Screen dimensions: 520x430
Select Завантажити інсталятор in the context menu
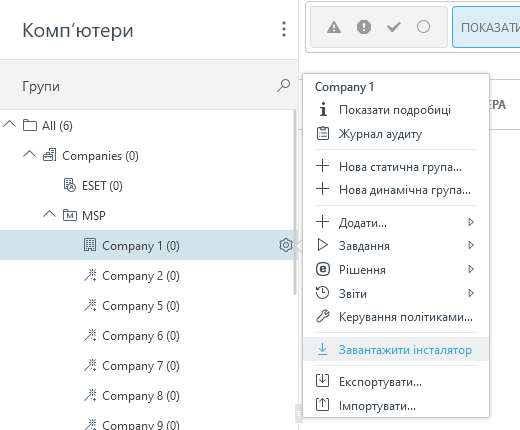coord(396,350)
